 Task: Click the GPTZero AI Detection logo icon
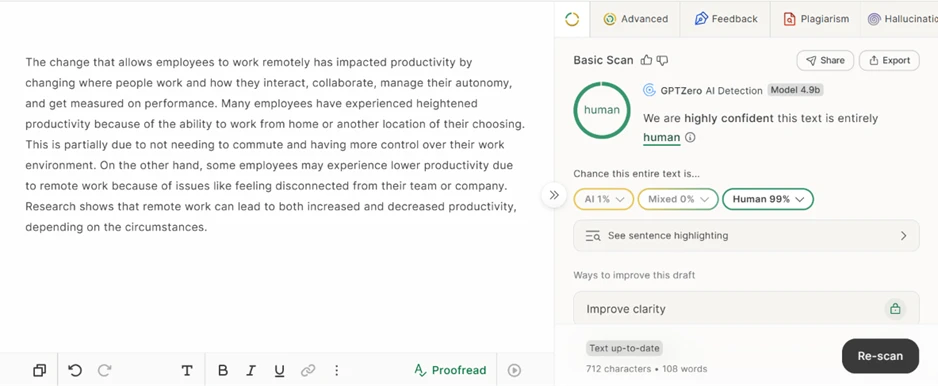pos(649,90)
